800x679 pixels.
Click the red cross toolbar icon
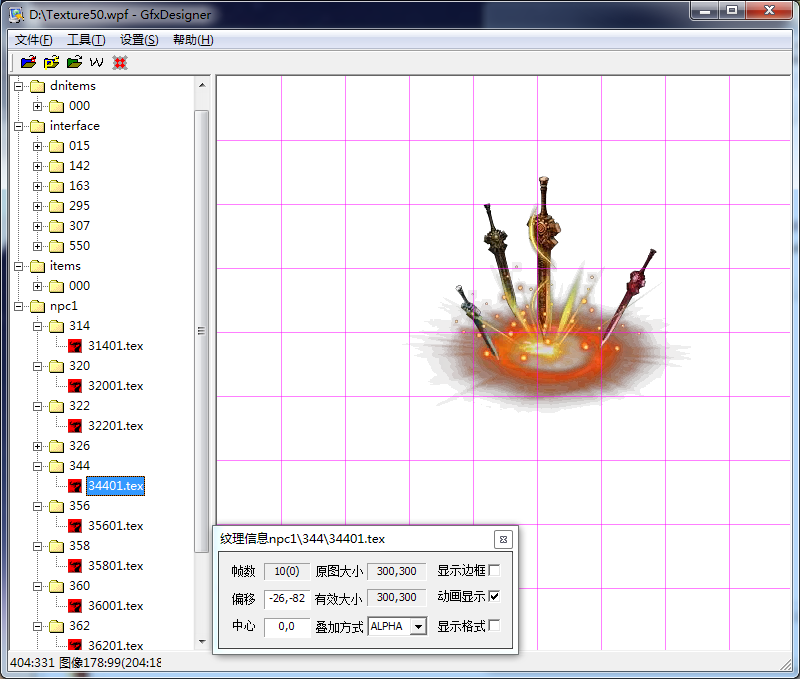(x=120, y=63)
